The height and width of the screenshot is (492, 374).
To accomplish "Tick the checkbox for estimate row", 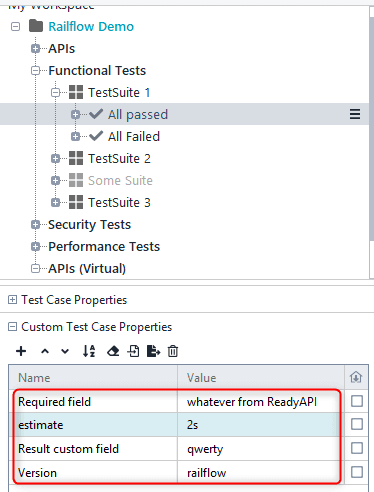I will point(357,424).
